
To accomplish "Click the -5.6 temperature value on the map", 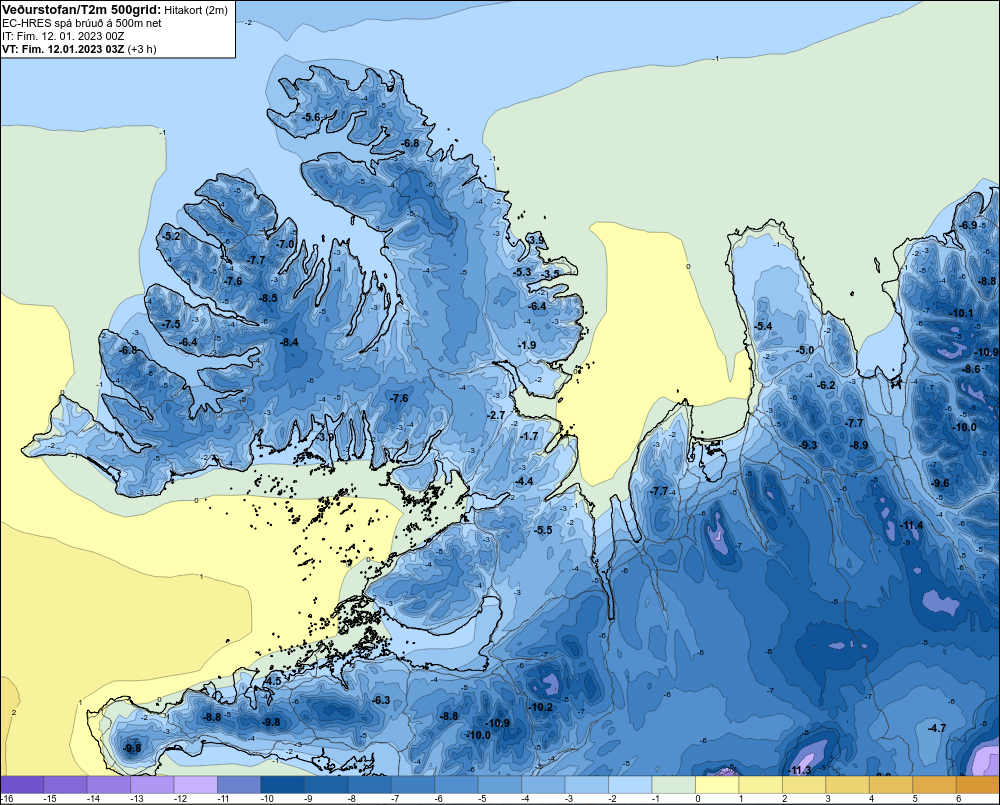I will 311,117.
